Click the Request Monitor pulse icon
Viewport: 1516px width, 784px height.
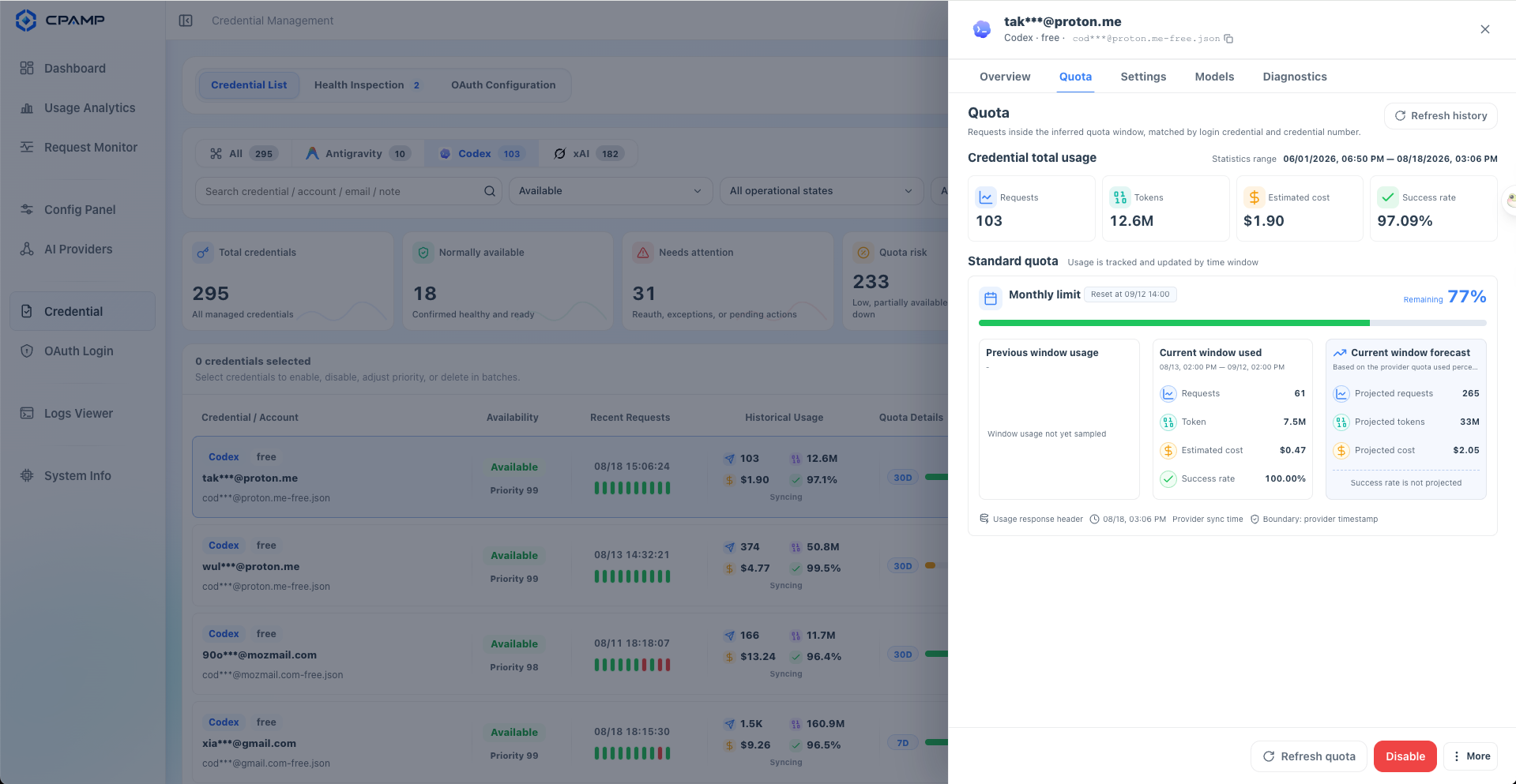(x=27, y=147)
